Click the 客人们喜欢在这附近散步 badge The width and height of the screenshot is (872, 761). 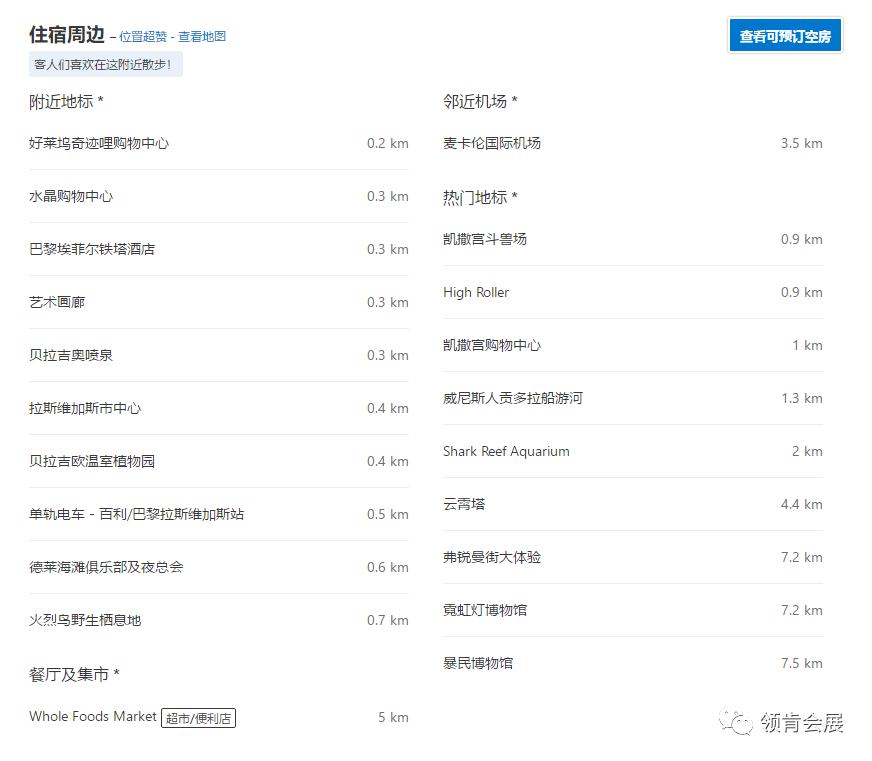click(x=106, y=65)
